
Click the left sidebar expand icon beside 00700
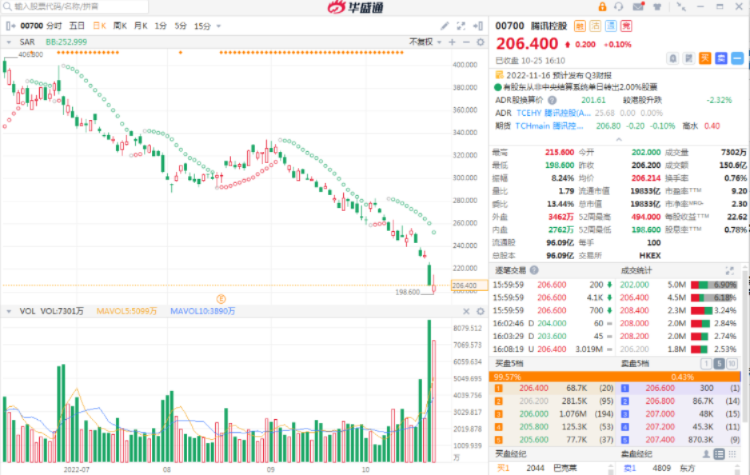coord(11,26)
